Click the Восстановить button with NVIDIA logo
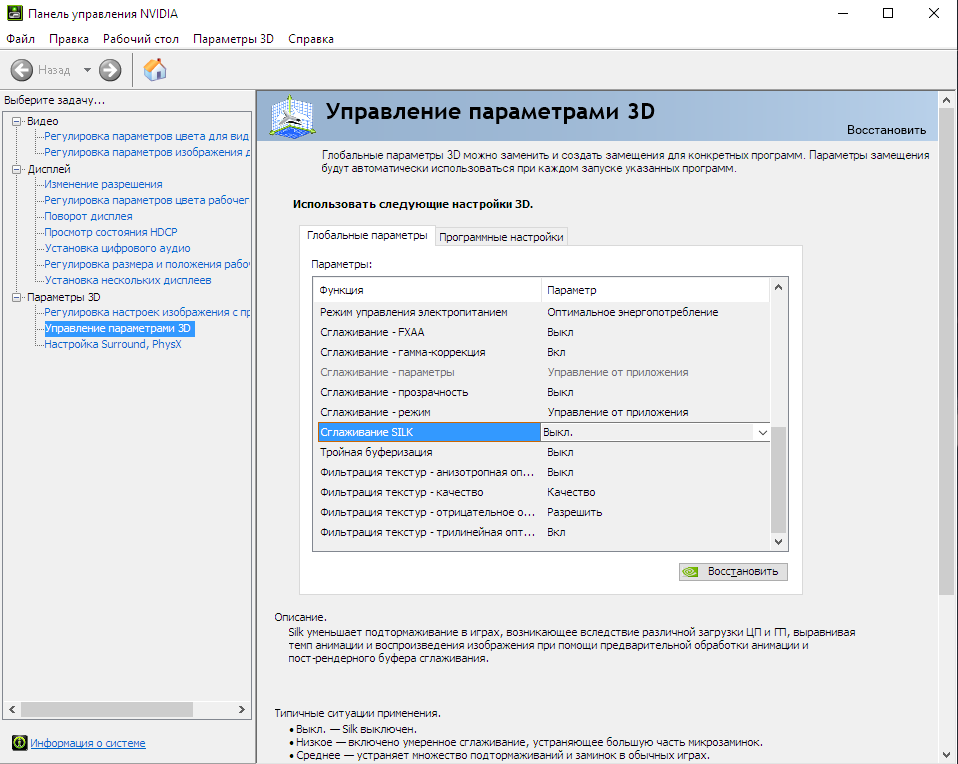The image size is (958, 764). tap(733, 571)
